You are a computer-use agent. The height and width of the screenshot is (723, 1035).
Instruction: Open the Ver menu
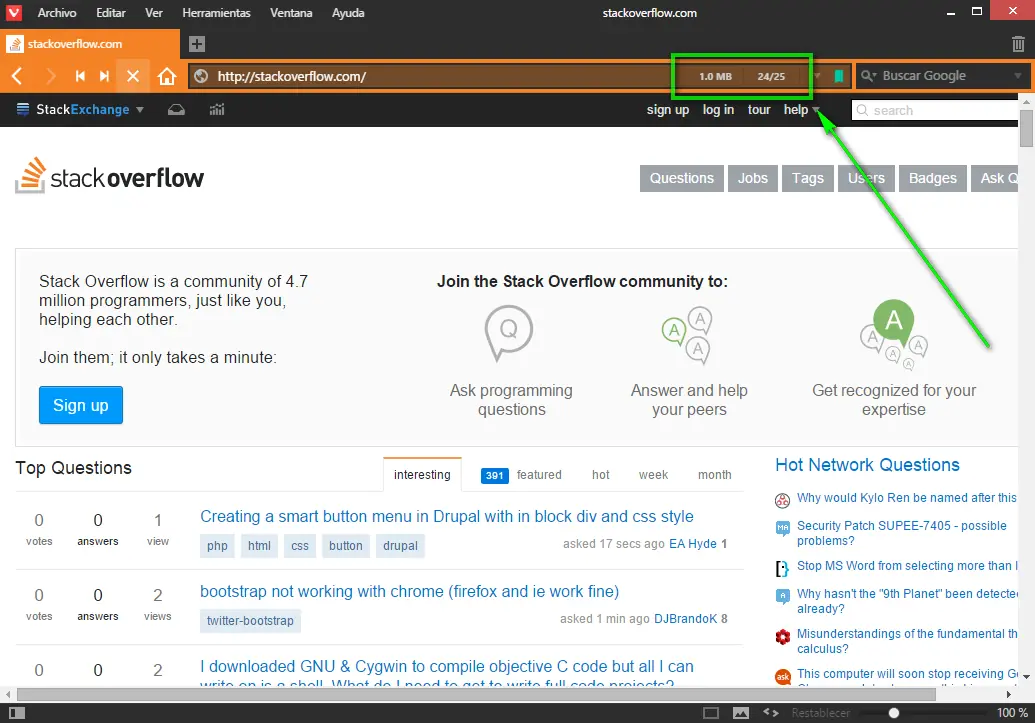click(154, 13)
